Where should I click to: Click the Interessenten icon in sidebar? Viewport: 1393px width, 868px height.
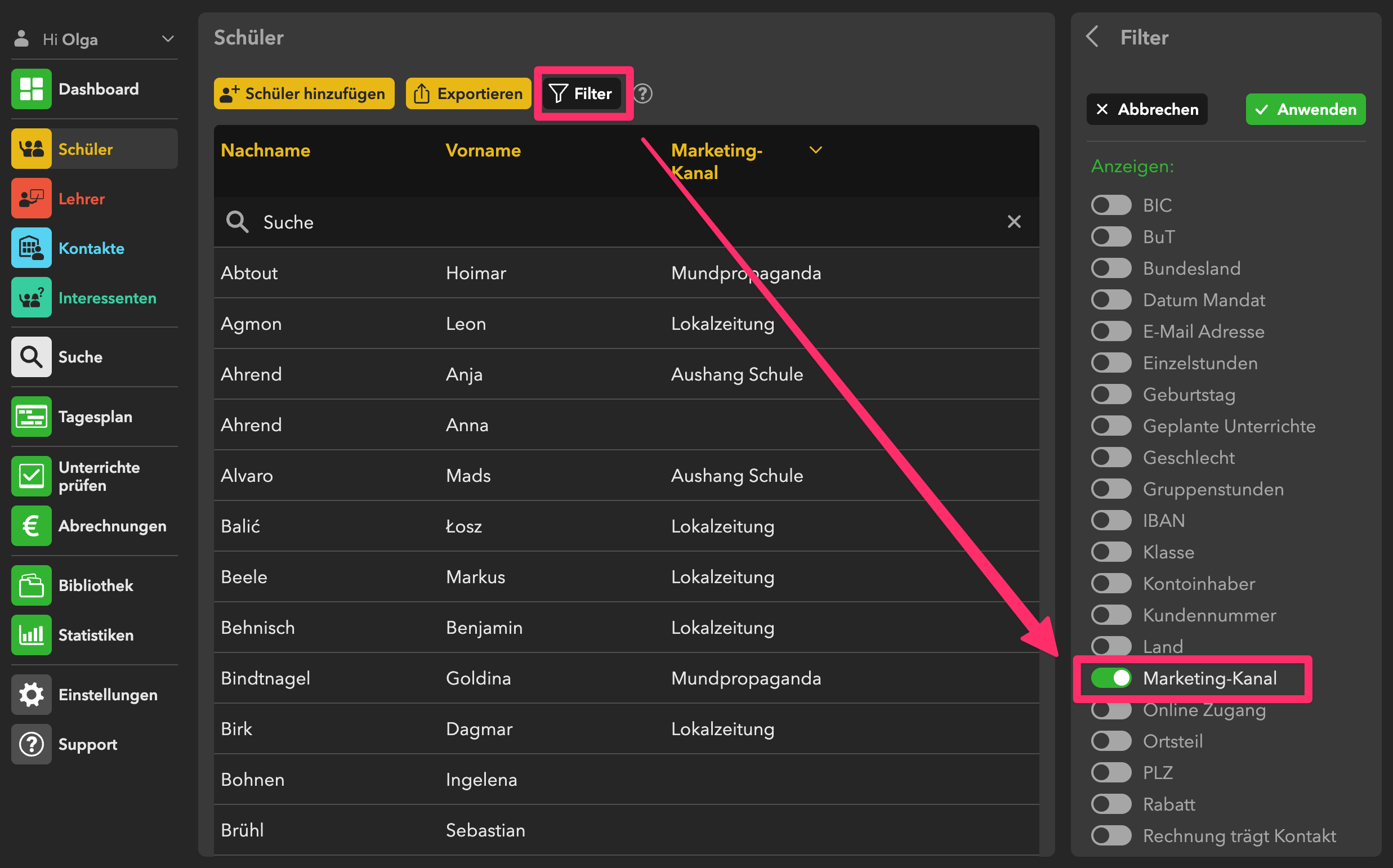tap(31, 298)
